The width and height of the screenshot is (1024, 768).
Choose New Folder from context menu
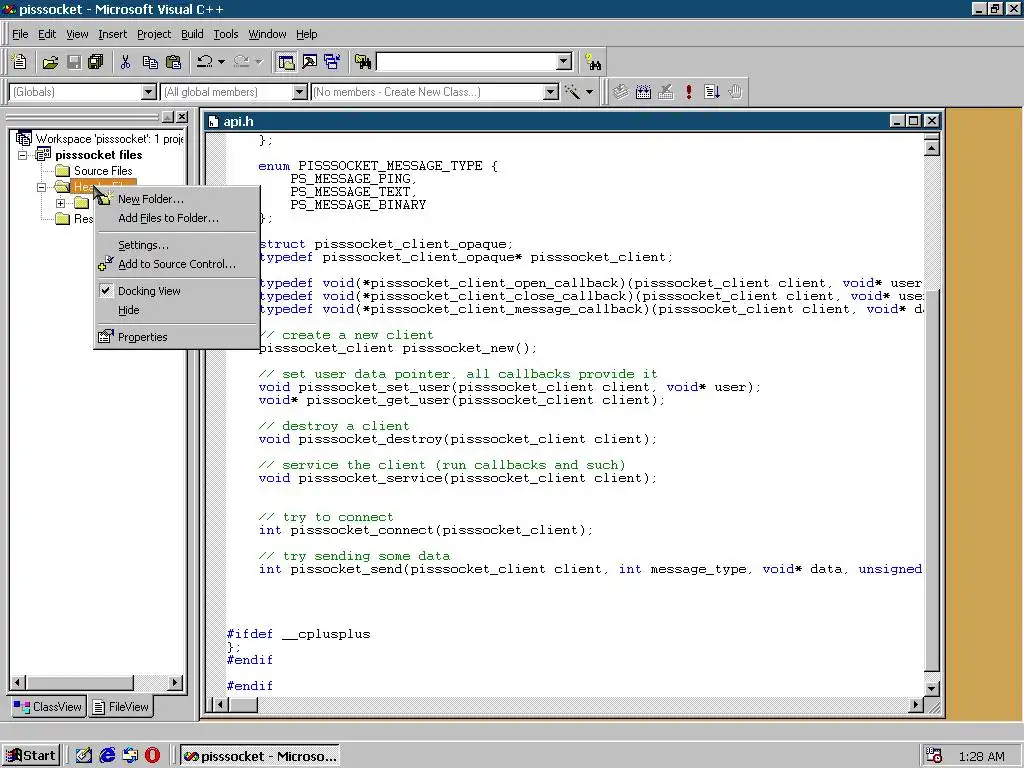click(177, 199)
